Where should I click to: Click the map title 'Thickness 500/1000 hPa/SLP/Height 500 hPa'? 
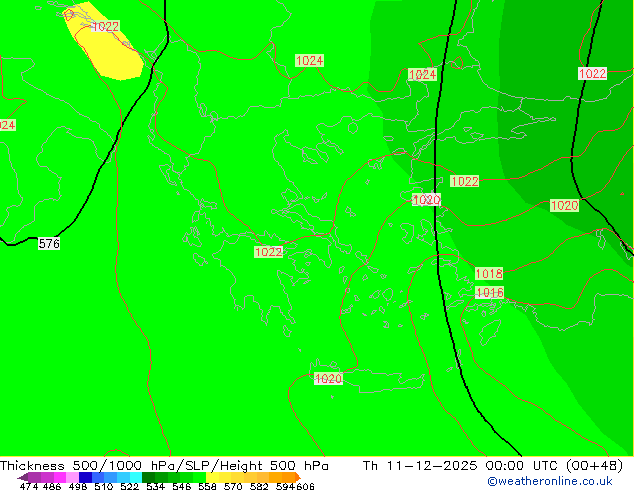(x=164, y=465)
